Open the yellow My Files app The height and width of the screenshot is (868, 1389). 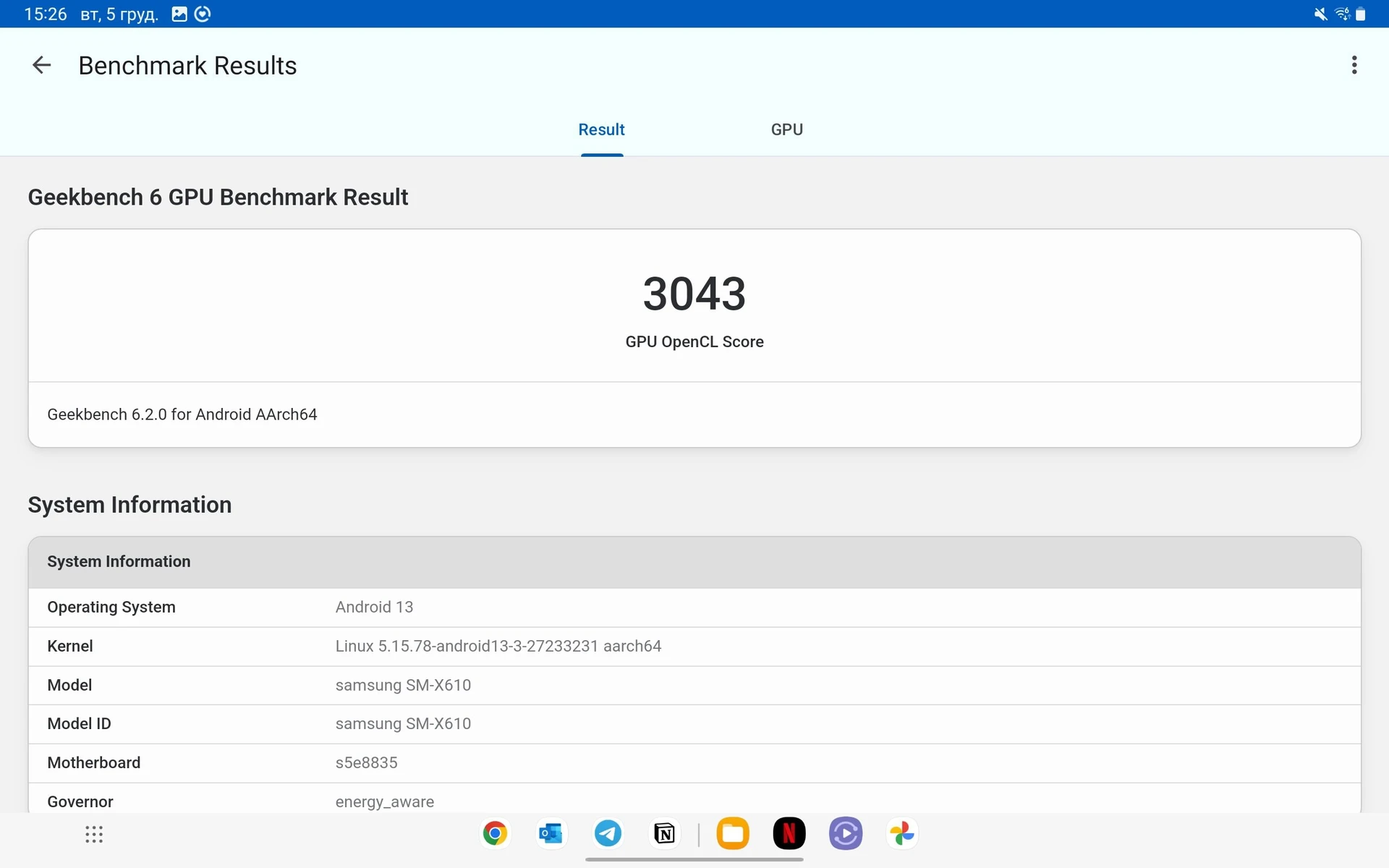coord(733,834)
